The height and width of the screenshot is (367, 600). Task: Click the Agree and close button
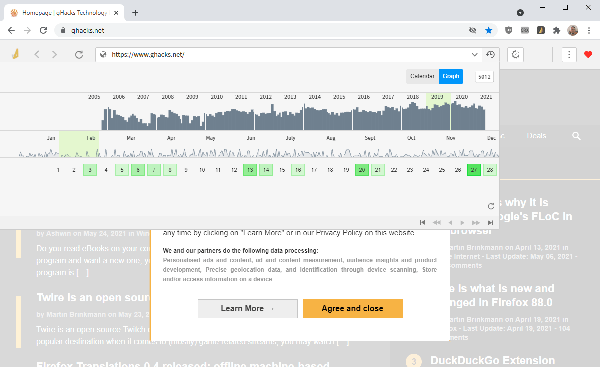353,308
